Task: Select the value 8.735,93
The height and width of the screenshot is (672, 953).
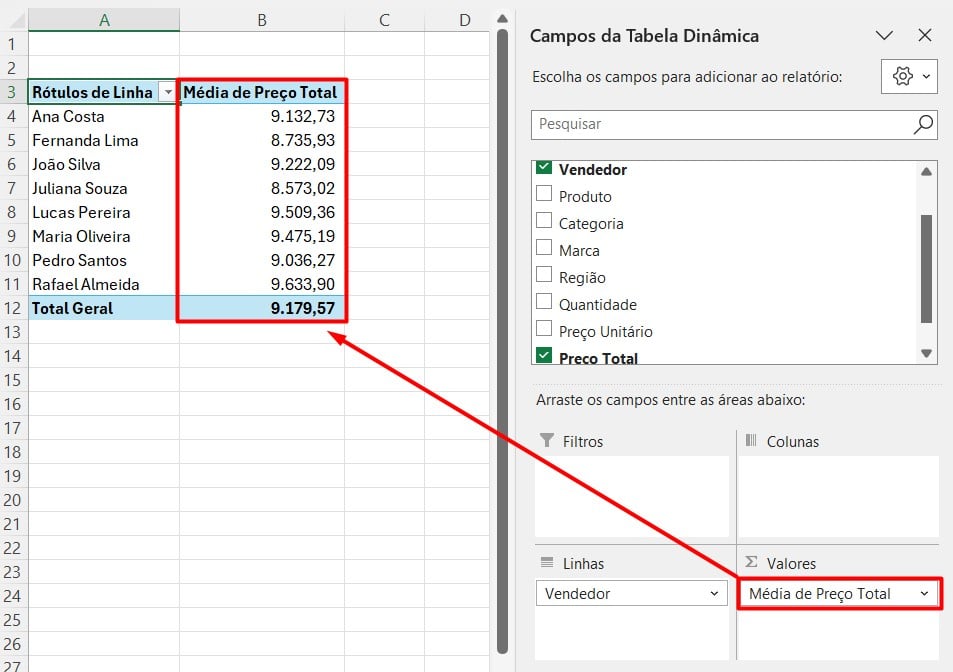Action: tap(262, 140)
